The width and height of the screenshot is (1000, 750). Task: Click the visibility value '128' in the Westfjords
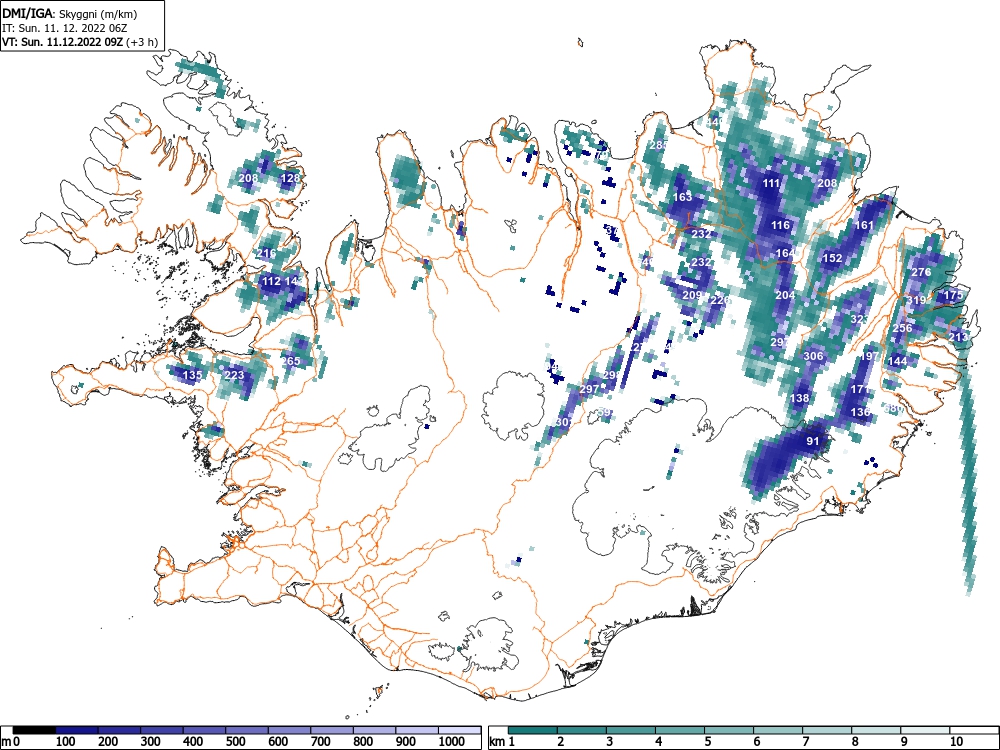click(x=290, y=178)
